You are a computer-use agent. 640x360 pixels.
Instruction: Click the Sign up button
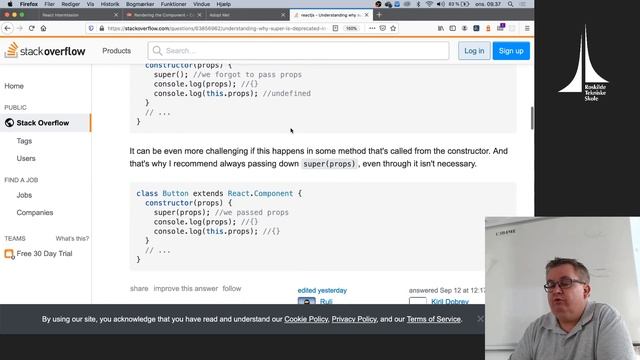(511, 51)
